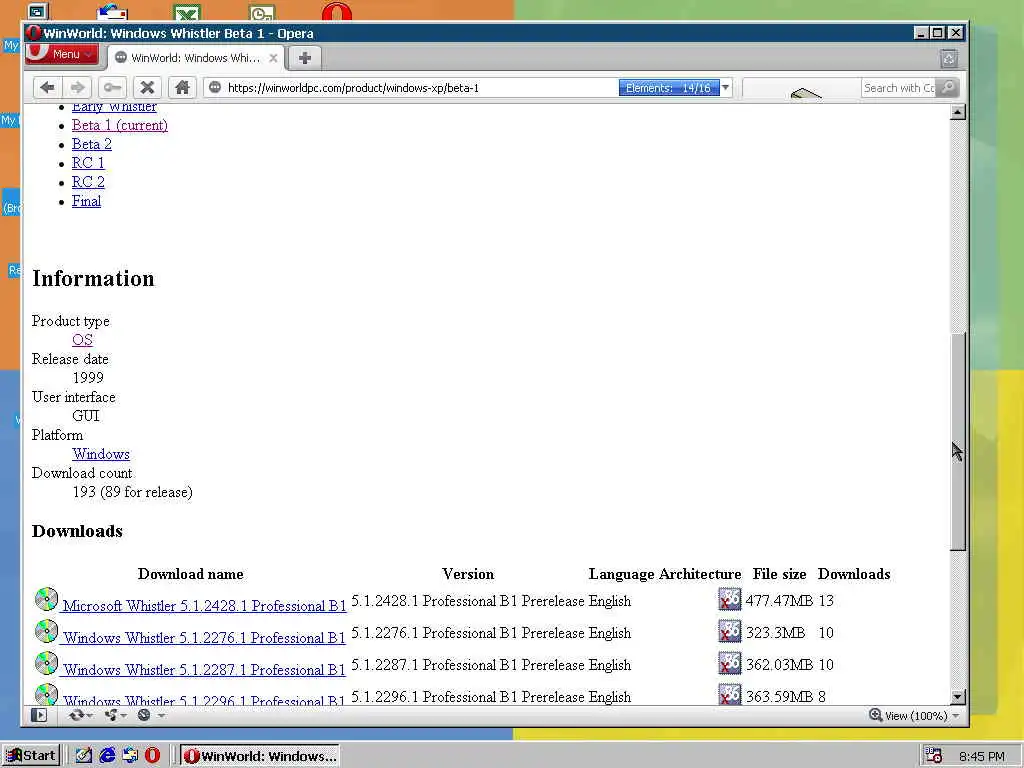The image size is (1024, 768).
Task: Open the Final release link
Action: coord(86,201)
